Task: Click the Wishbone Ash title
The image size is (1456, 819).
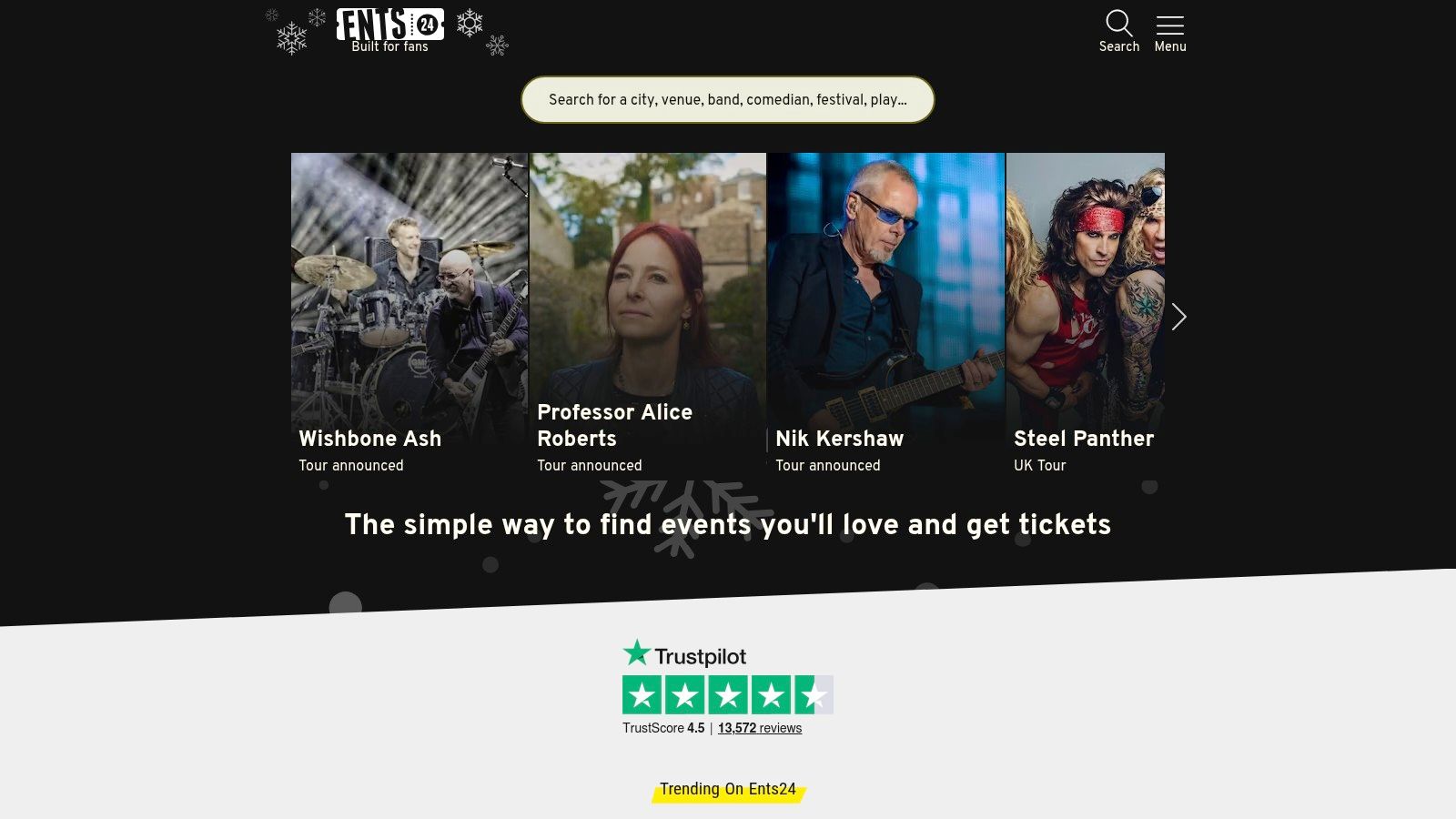Action: point(370,439)
